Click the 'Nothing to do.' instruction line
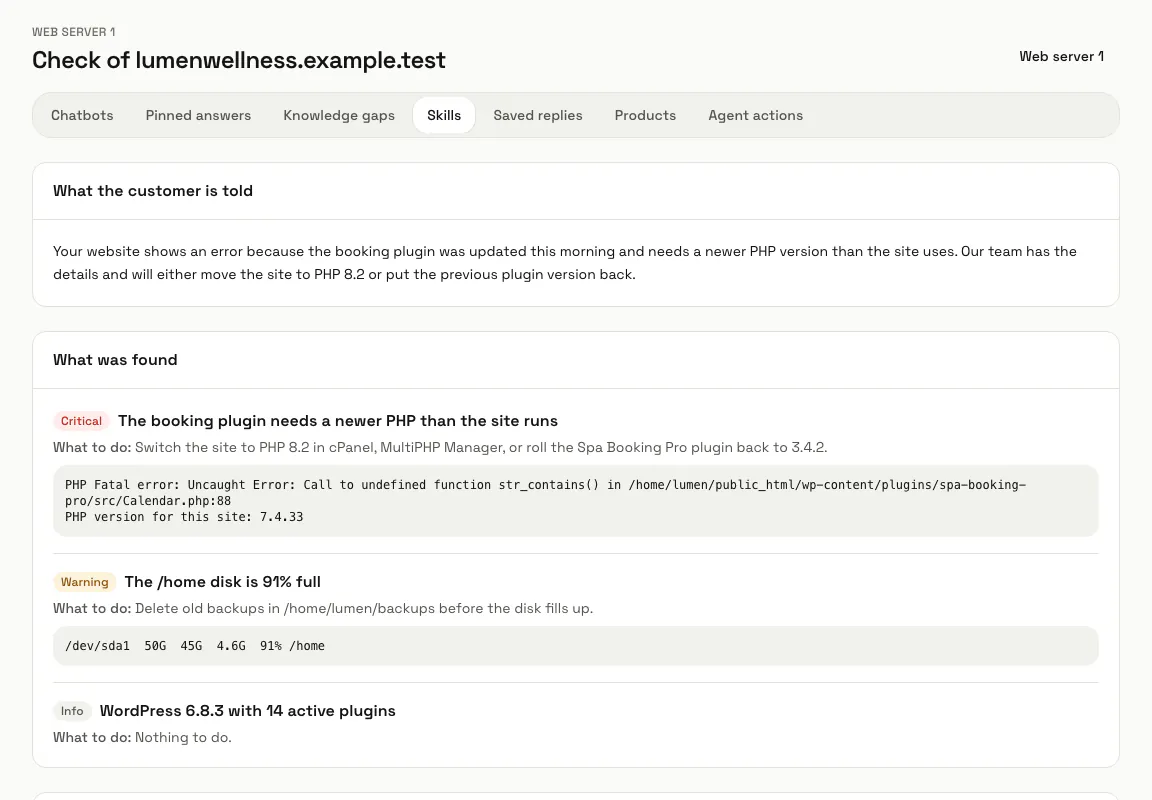1152x800 pixels. (143, 738)
